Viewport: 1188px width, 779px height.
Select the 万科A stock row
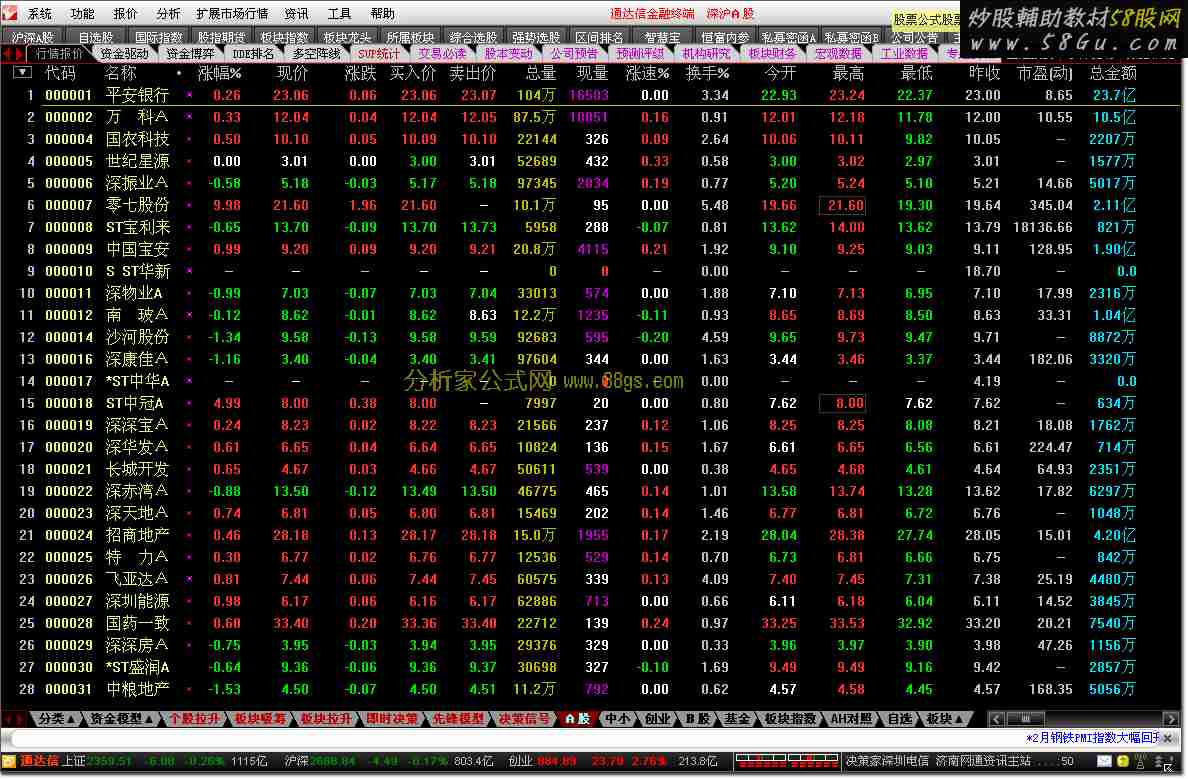point(591,117)
